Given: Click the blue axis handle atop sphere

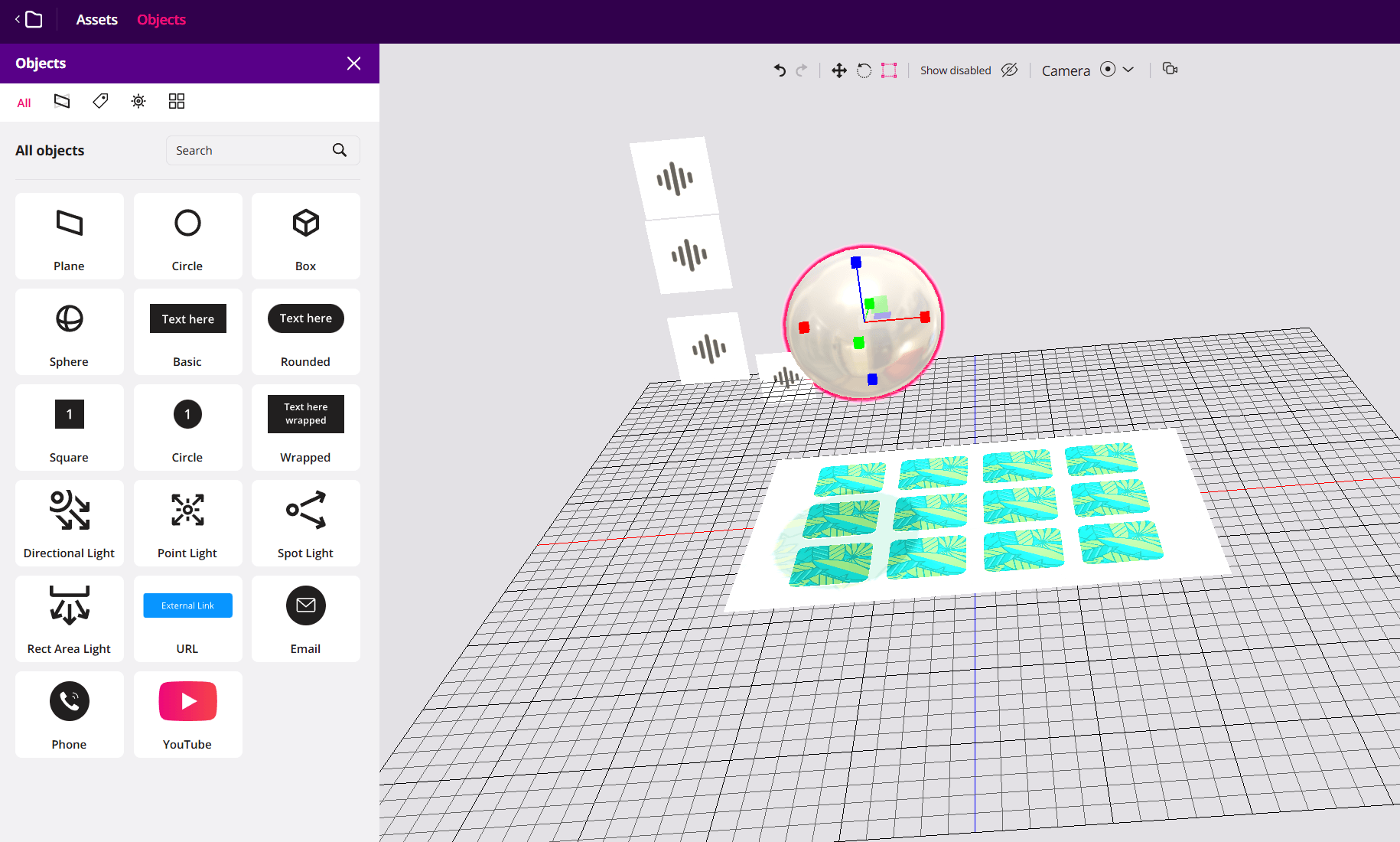Looking at the screenshot, I should tap(856, 263).
